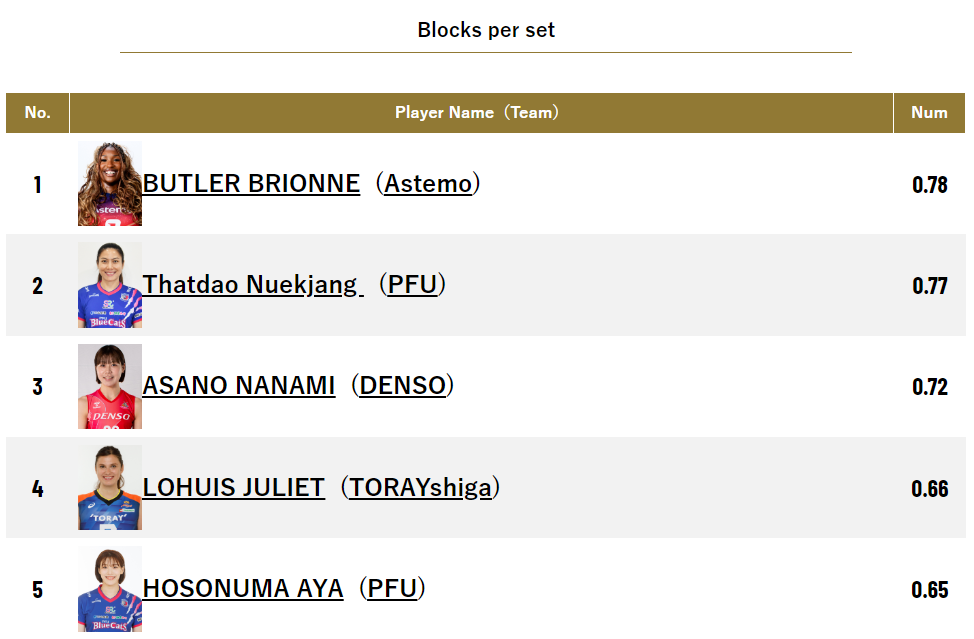974x639 pixels.
Task: Click Thatdao Nuekjang player name
Action: click(x=253, y=285)
